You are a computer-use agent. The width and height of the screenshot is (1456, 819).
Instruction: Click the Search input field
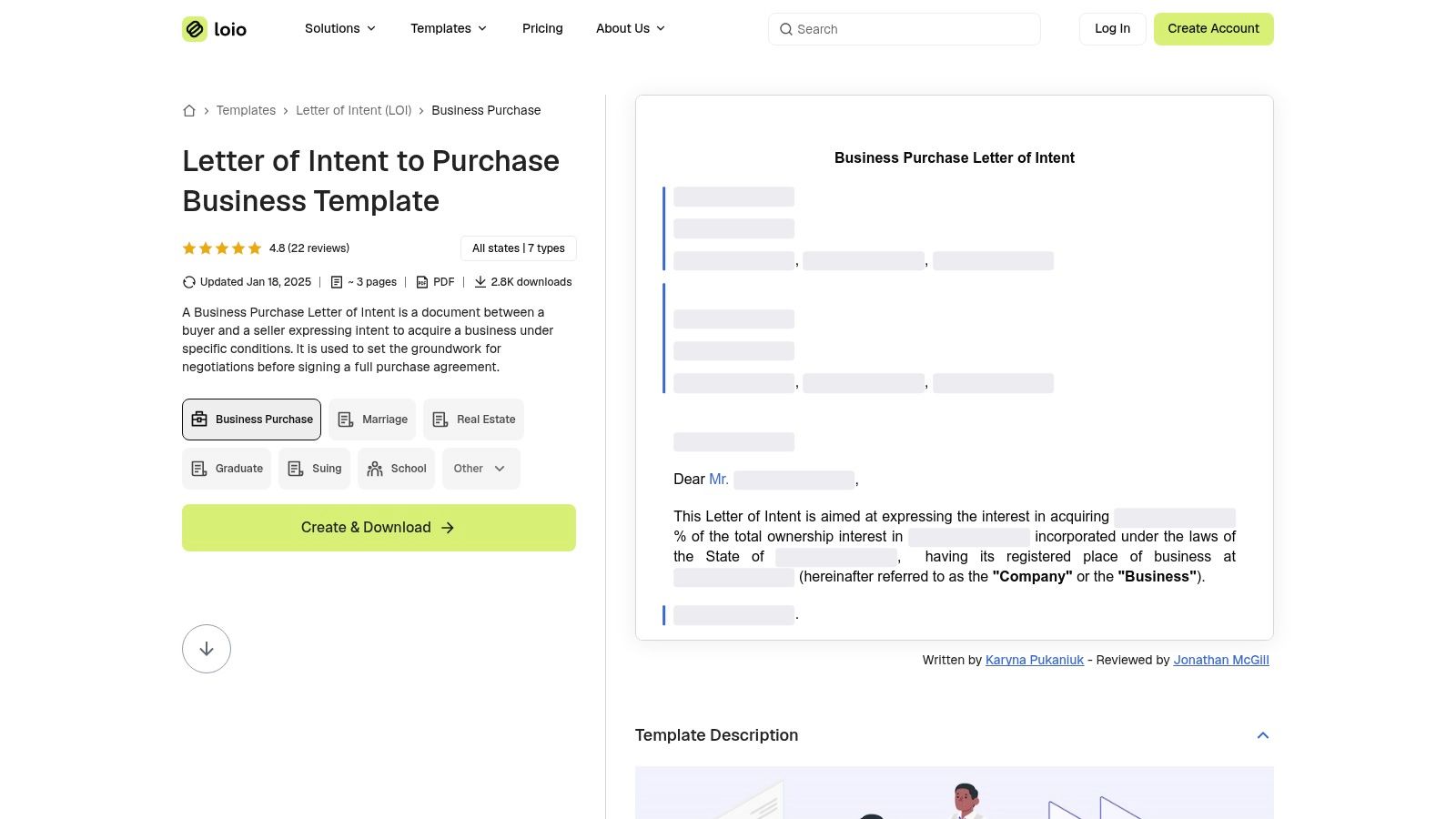click(x=910, y=29)
